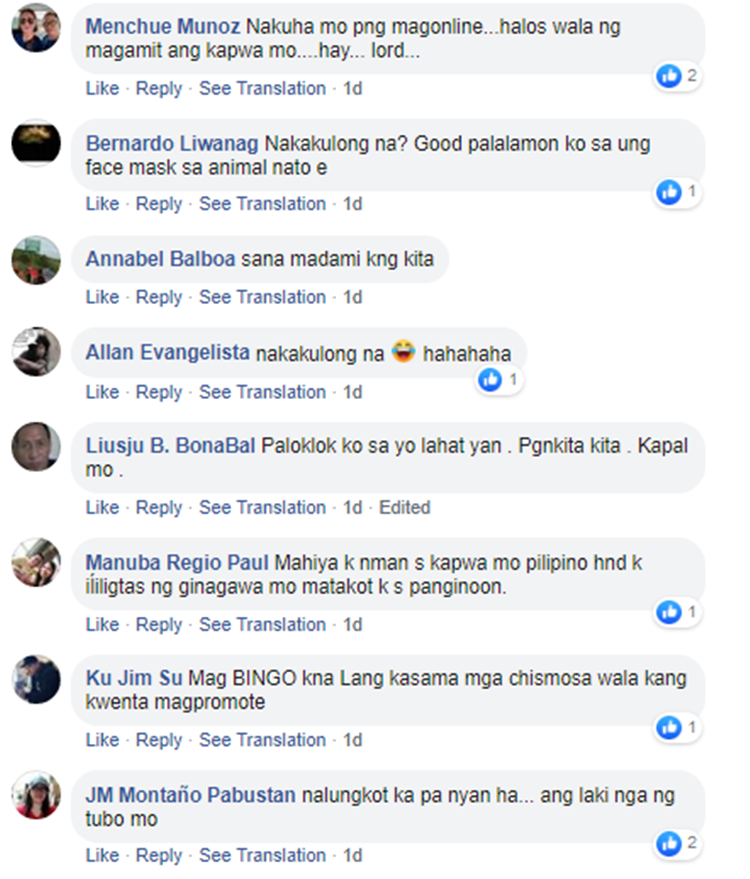Image resolution: width=750 pixels, height=879 pixels.
Task: Open the thumbs-up reaction on Ku Jim Su's comment
Action: pos(669,728)
